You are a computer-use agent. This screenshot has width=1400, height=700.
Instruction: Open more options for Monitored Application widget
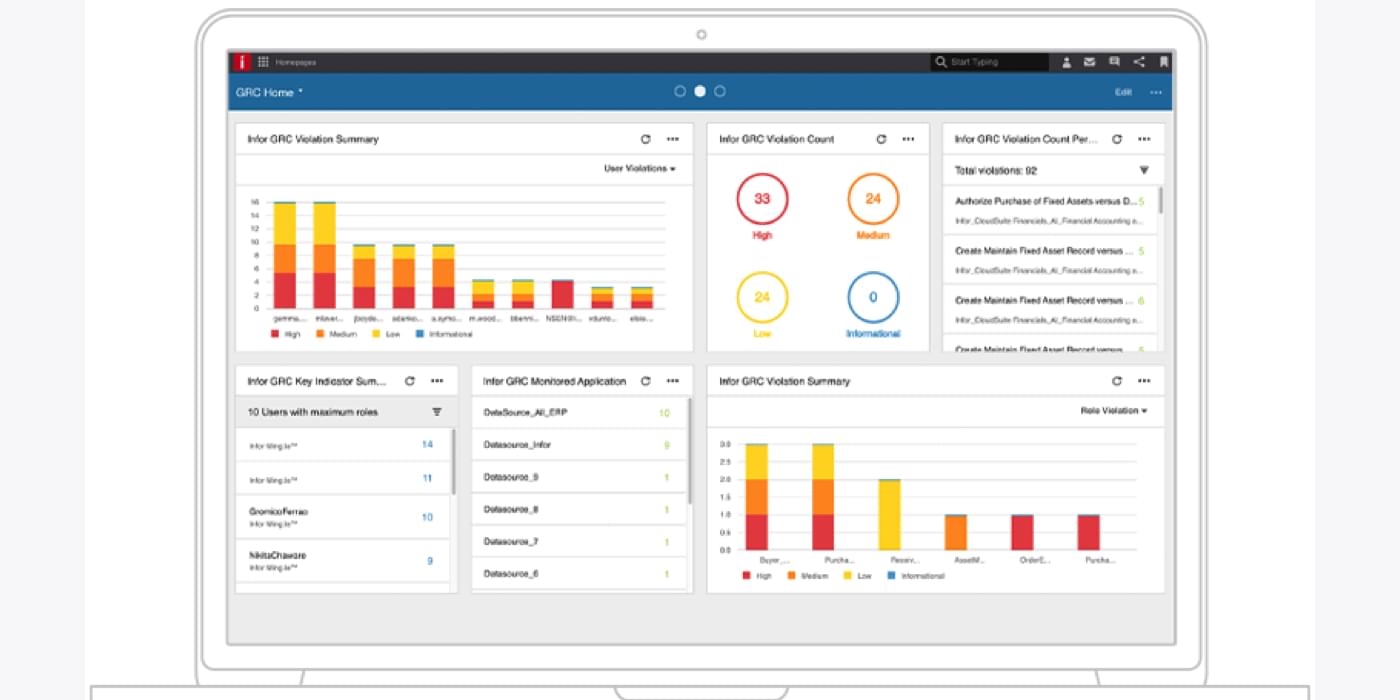673,381
